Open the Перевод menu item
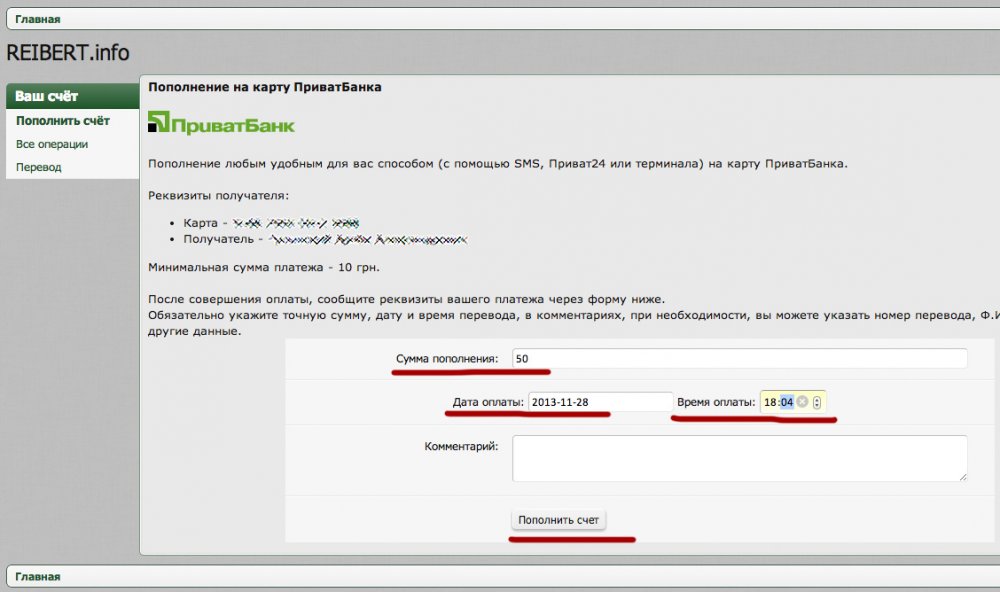 coord(38,167)
